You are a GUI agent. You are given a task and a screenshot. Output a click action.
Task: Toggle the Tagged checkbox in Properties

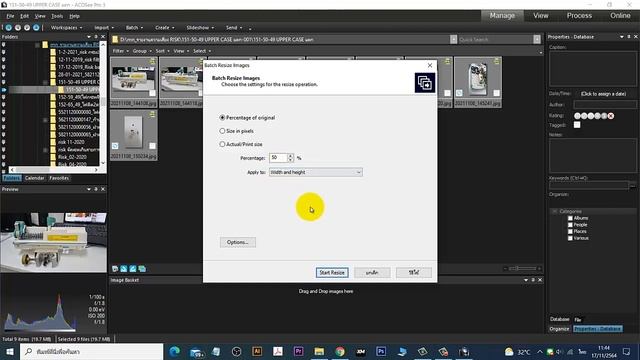point(577,125)
